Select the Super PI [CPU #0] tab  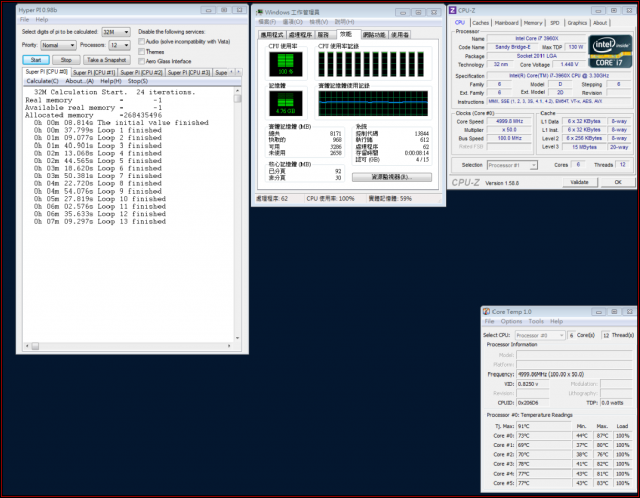[46, 72]
